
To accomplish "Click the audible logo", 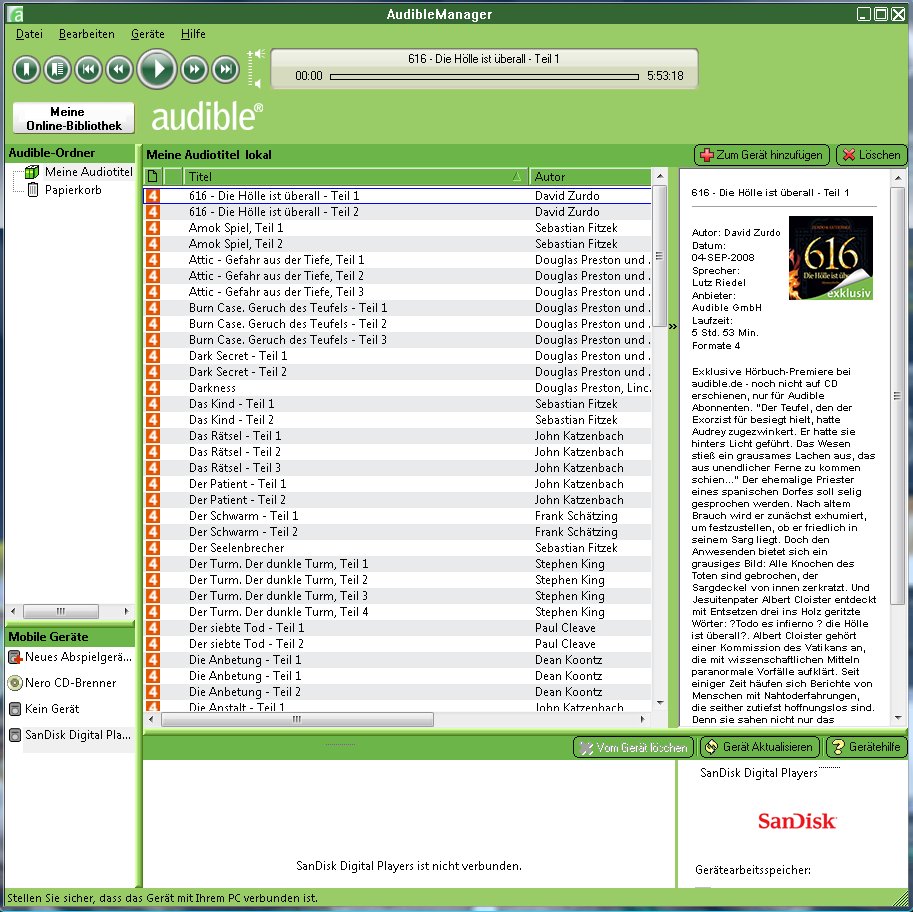I will coord(207,116).
